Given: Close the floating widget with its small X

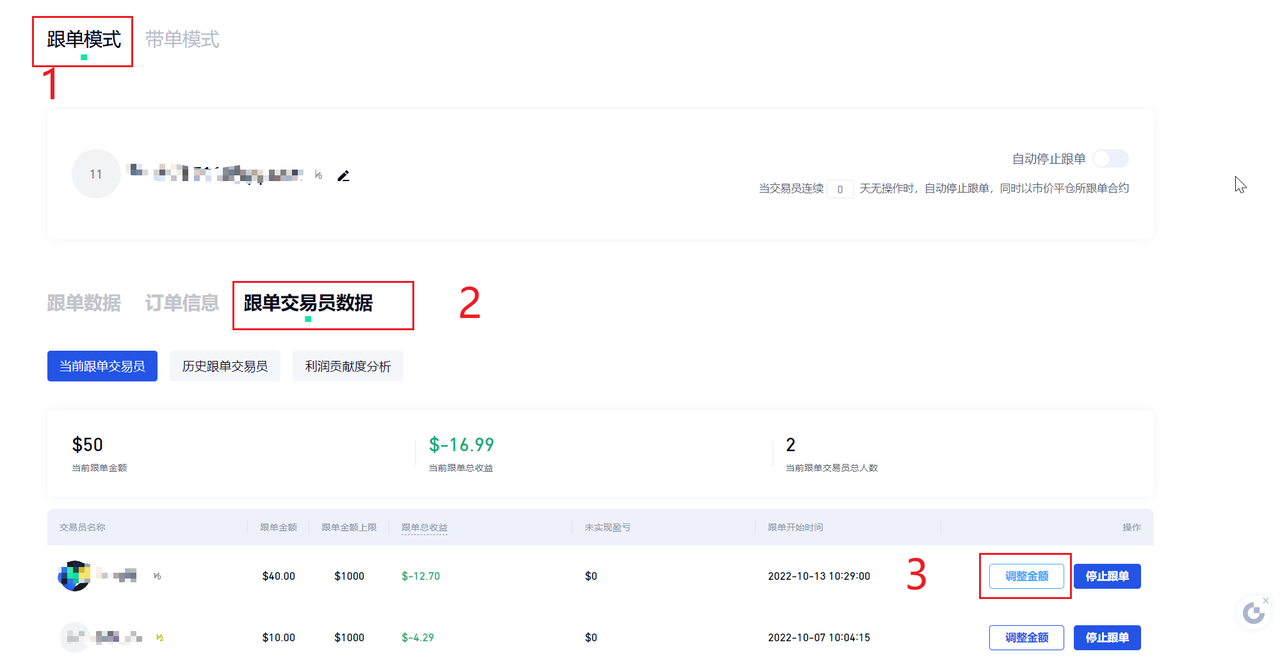Looking at the screenshot, I should [x=1265, y=600].
